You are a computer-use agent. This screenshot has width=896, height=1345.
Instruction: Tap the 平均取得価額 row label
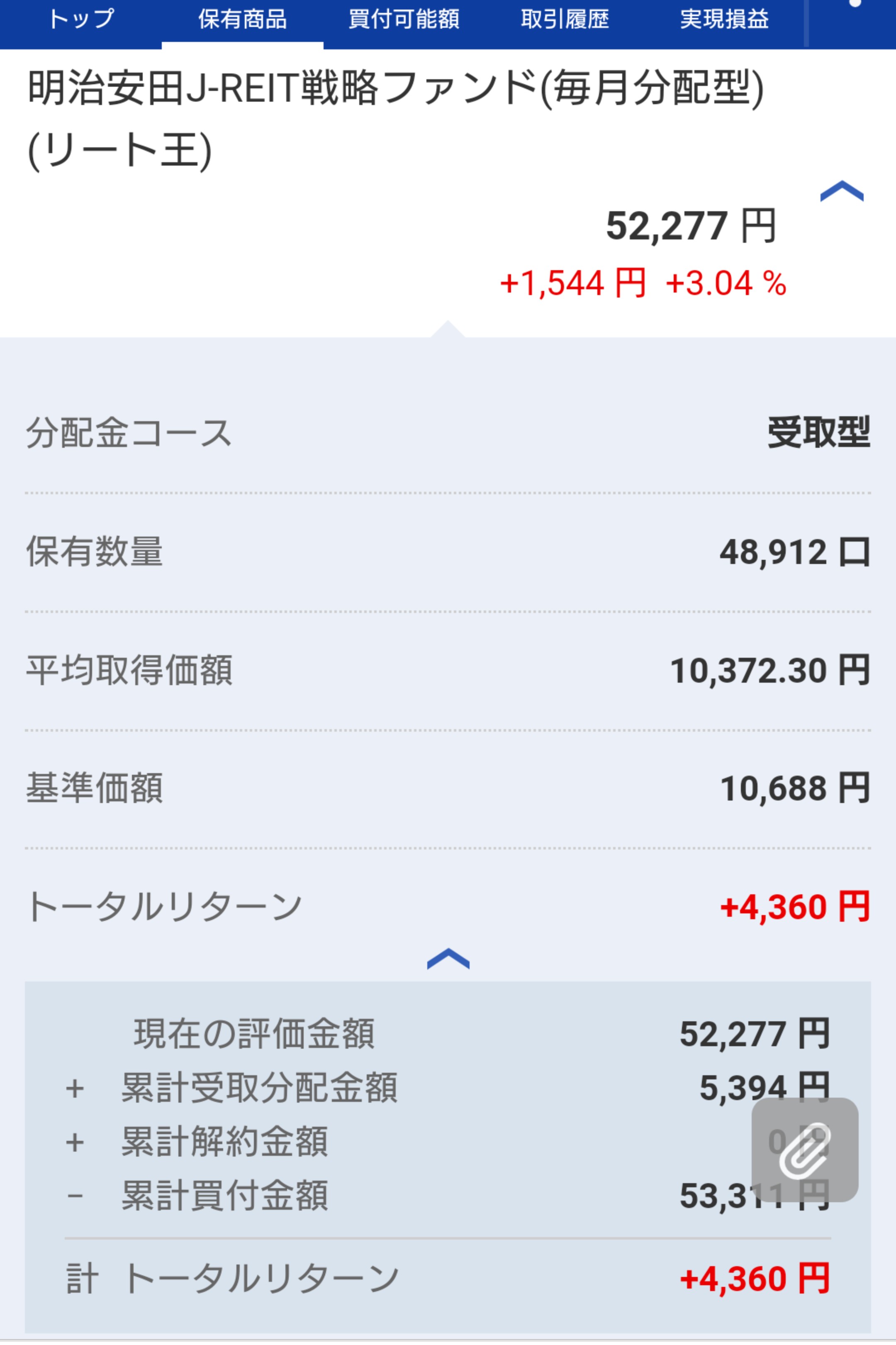pyautogui.click(x=129, y=671)
